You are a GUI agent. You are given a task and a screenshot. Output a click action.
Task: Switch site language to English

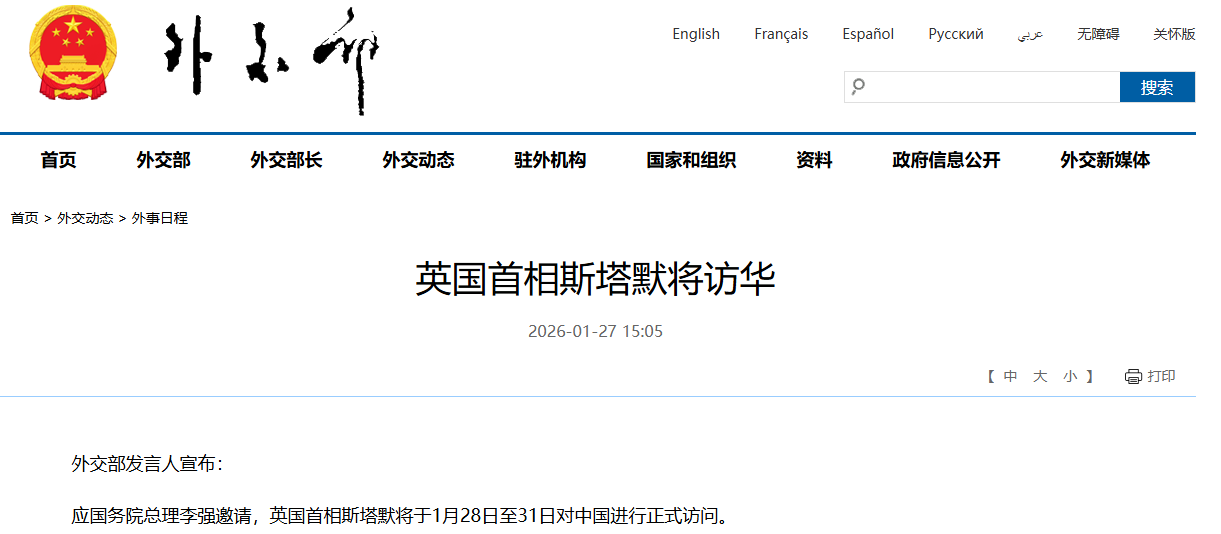(x=696, y=34)
